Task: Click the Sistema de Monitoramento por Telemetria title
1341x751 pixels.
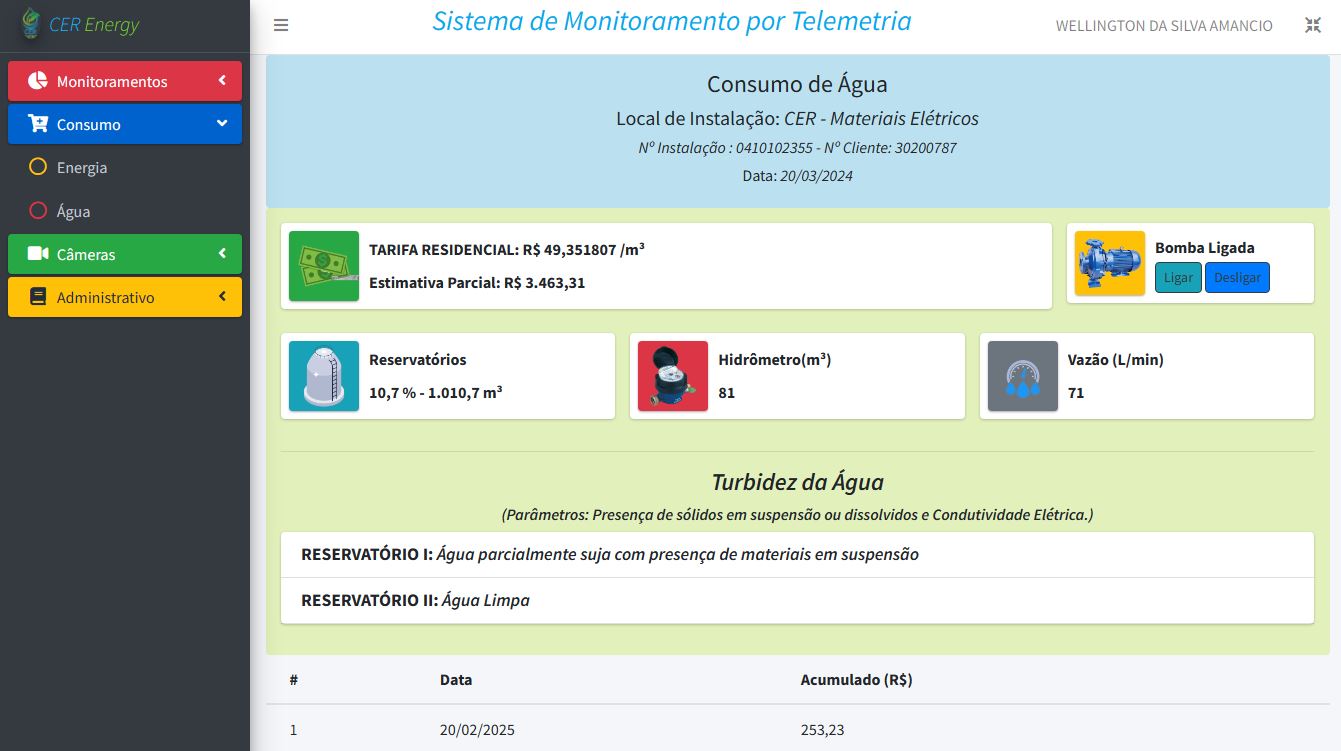Action: coord(672,21)
